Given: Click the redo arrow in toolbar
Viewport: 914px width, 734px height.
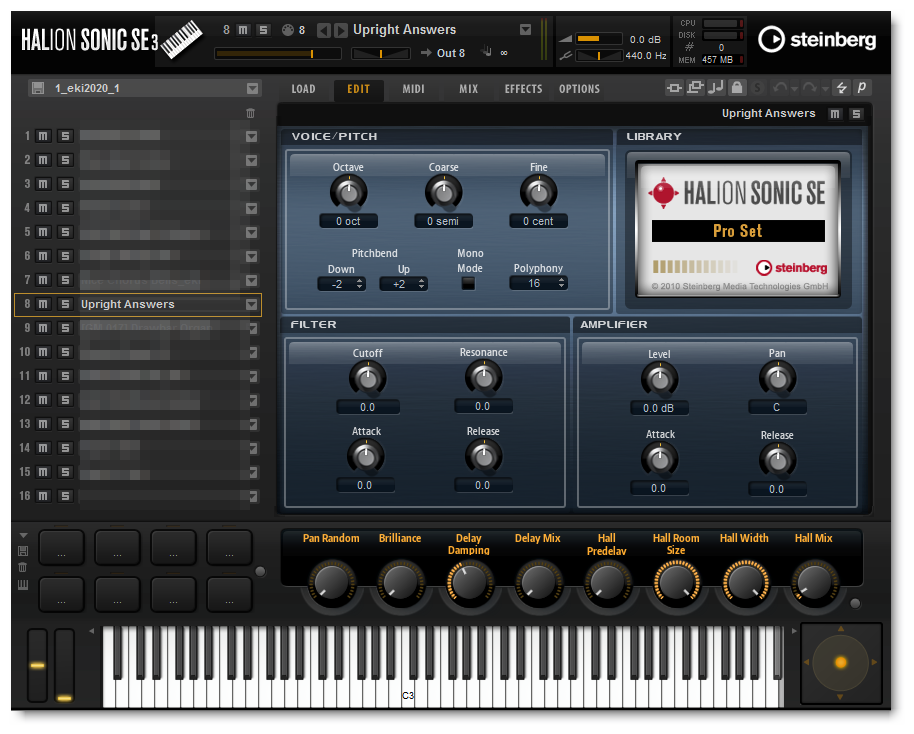Looking at the screenshot, I should pos(809,88).
